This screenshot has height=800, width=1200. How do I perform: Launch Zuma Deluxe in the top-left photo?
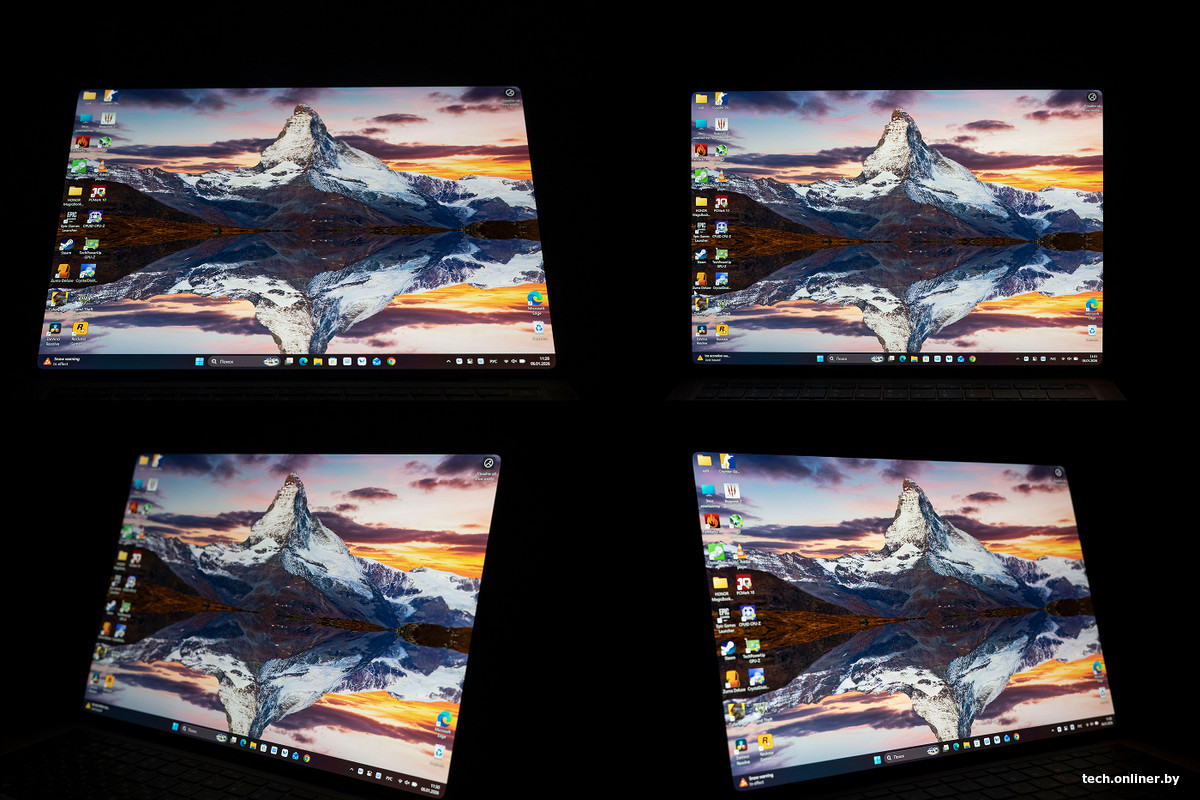point(63,271)
